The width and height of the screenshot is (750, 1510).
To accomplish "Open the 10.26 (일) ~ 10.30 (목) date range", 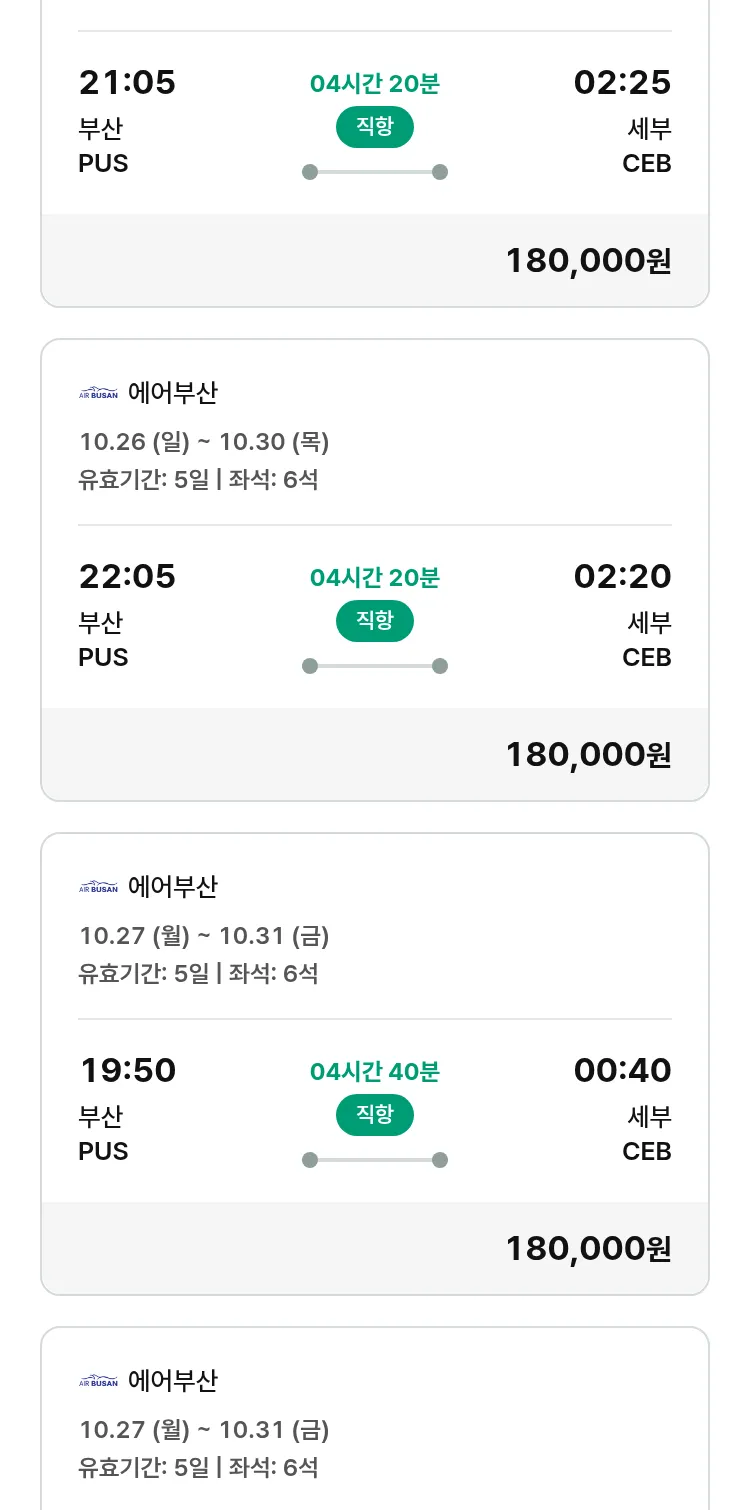I will click(204, 442).
